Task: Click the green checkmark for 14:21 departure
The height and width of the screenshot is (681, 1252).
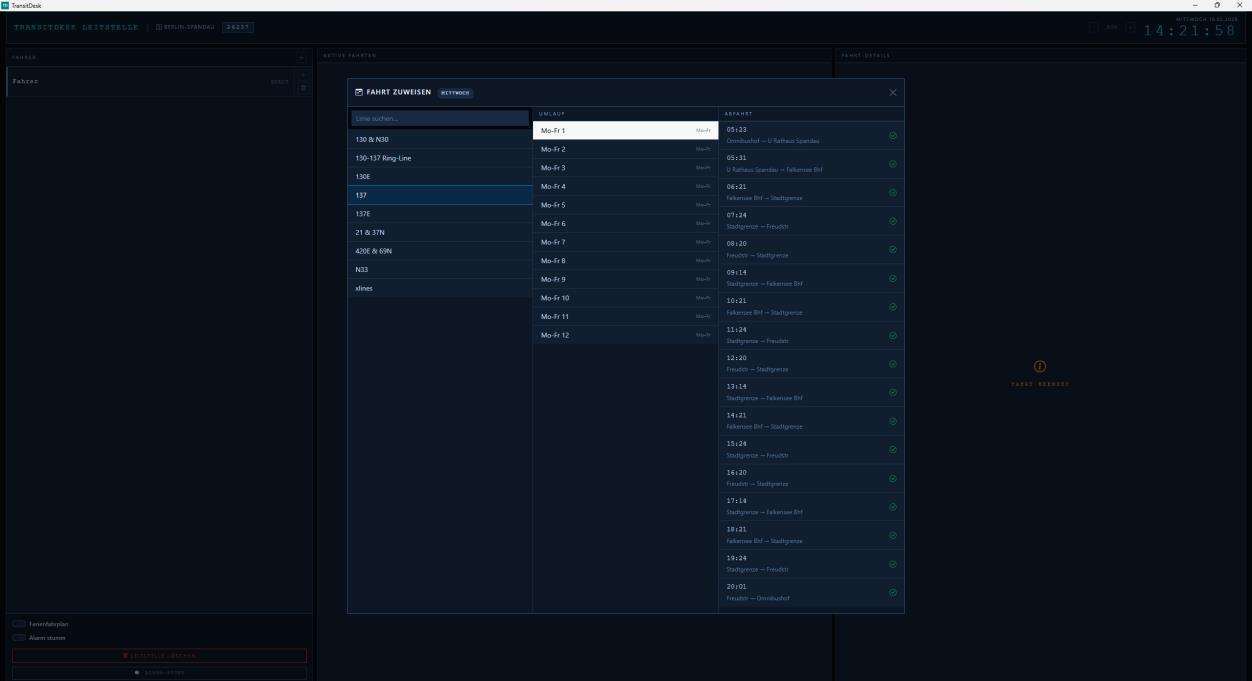Action: pos(892,421)
